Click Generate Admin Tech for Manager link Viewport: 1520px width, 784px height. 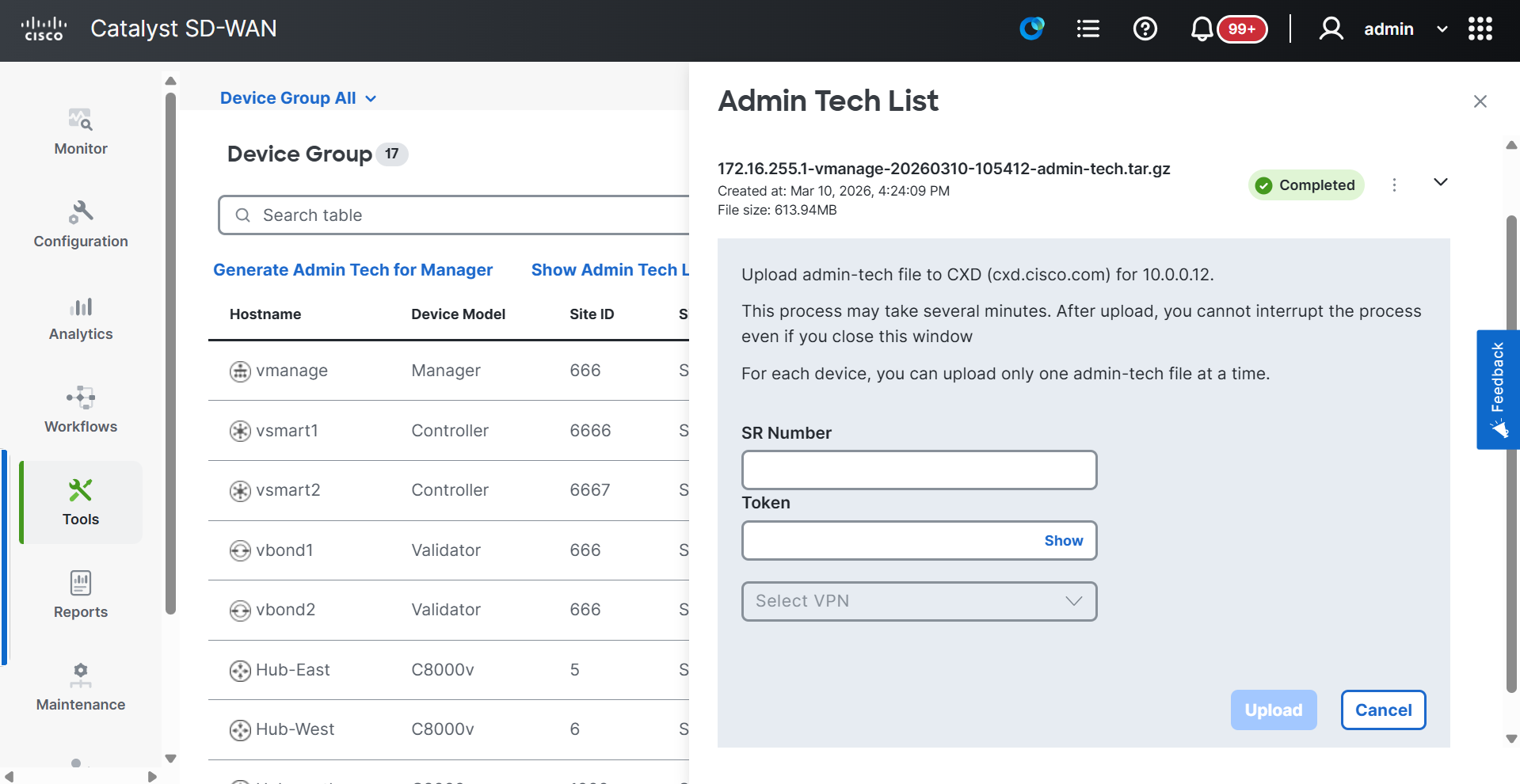(352, 270)
